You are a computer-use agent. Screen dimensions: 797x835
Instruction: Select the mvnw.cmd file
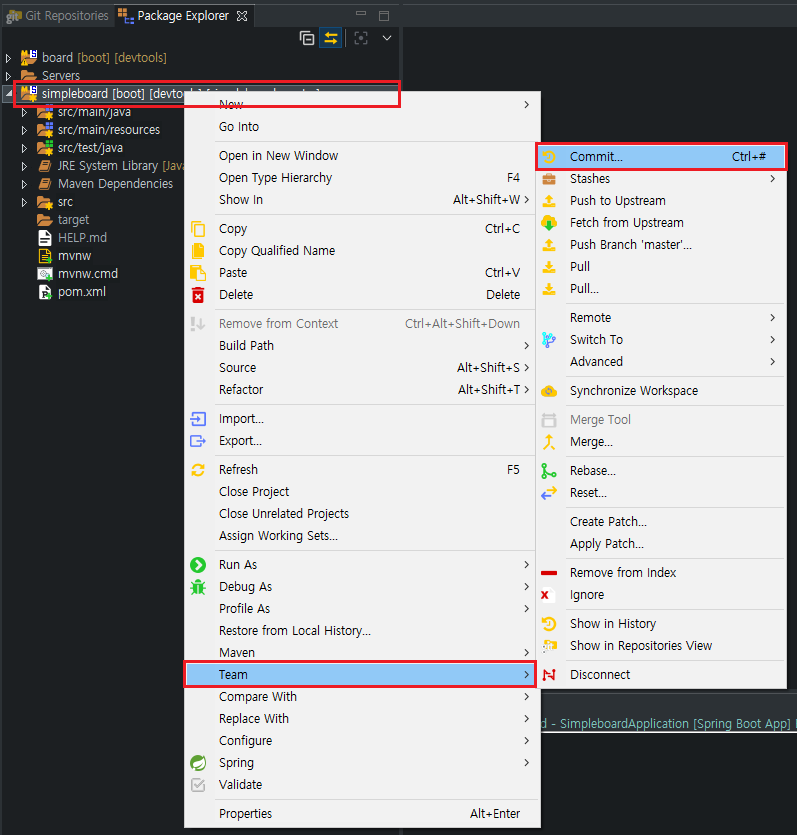[x=88, y=274]
